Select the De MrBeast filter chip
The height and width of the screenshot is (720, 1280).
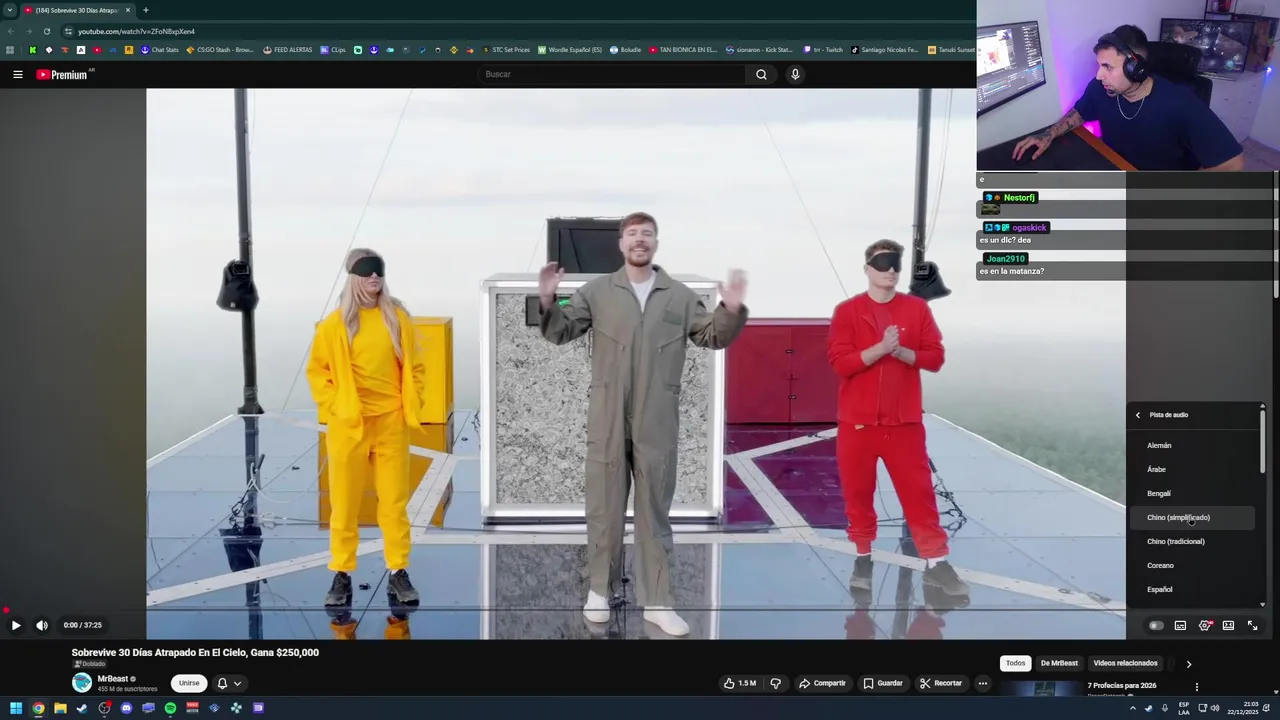[1059, 663]
